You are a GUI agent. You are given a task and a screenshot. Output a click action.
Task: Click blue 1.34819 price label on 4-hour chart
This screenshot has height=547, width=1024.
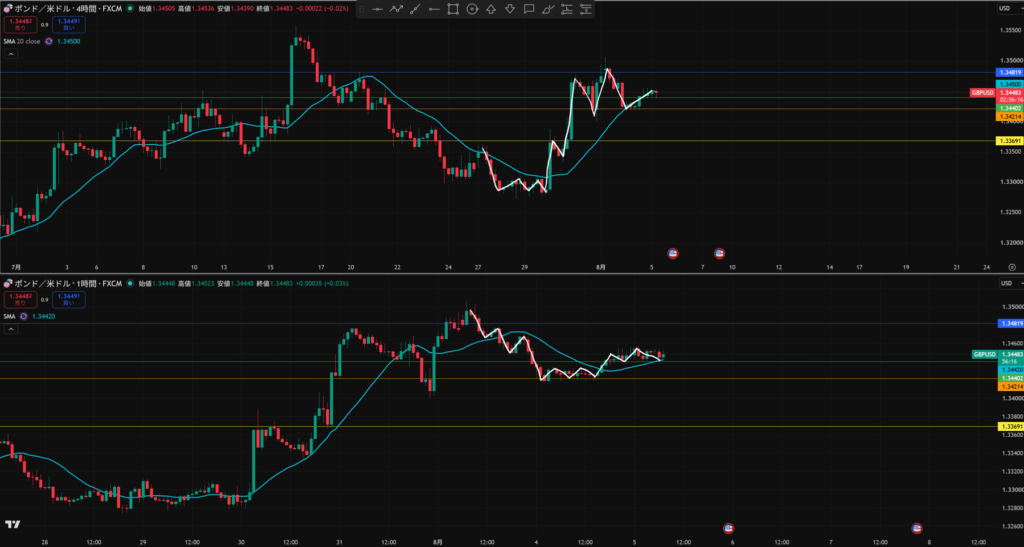tap(1010, 72)
